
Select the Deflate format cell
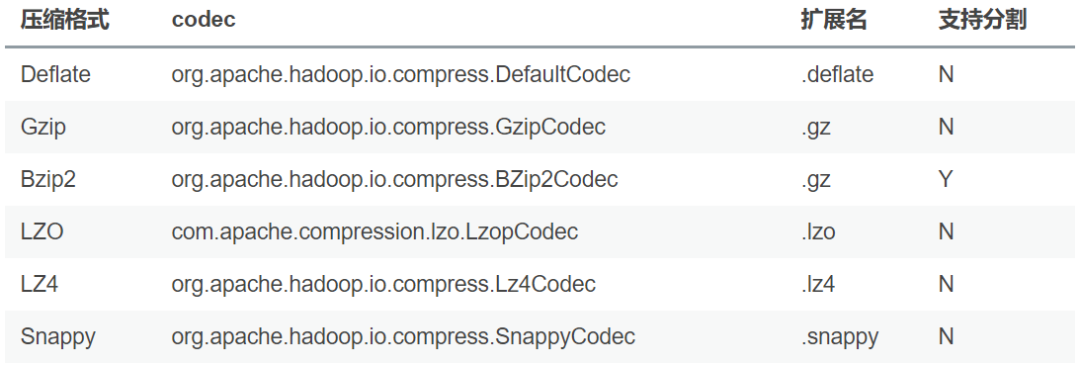click(x=55, y=74)
